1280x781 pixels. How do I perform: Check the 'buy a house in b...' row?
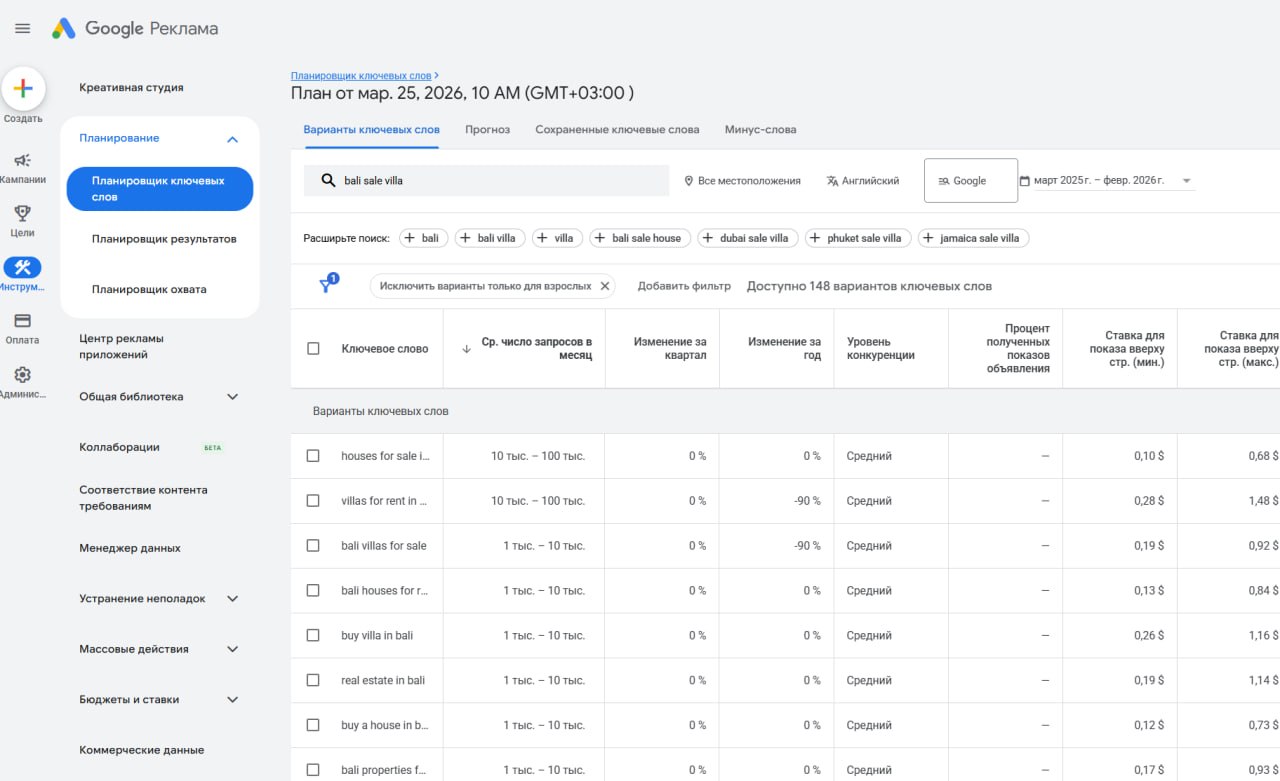coord(313,725)
